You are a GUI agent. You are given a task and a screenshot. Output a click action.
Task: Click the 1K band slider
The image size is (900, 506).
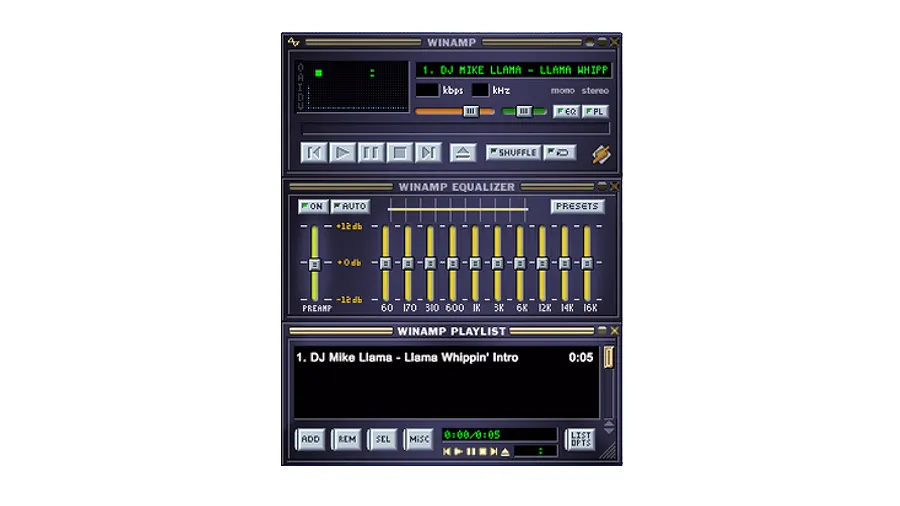click(x=475, y=263)
